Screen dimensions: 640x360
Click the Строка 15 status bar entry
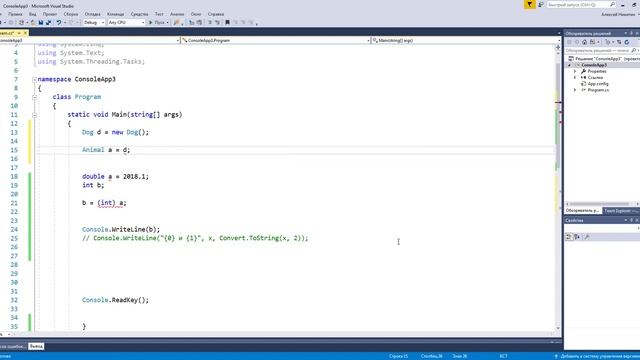click(398, 356)
